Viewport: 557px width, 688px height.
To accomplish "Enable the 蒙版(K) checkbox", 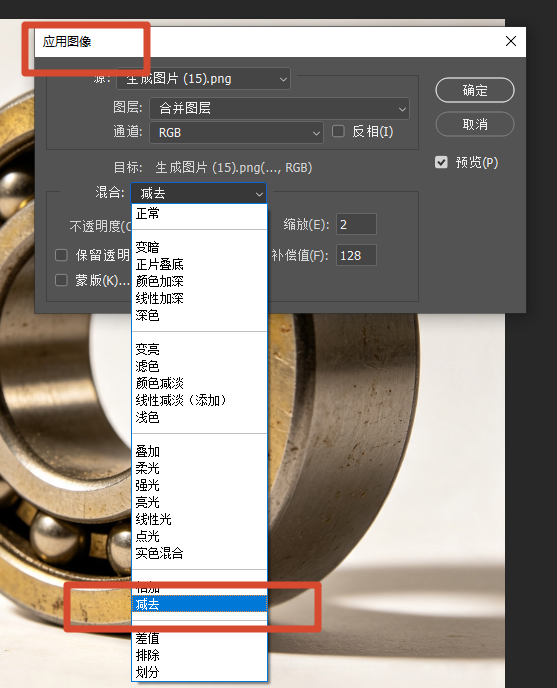I will point(61,280).
